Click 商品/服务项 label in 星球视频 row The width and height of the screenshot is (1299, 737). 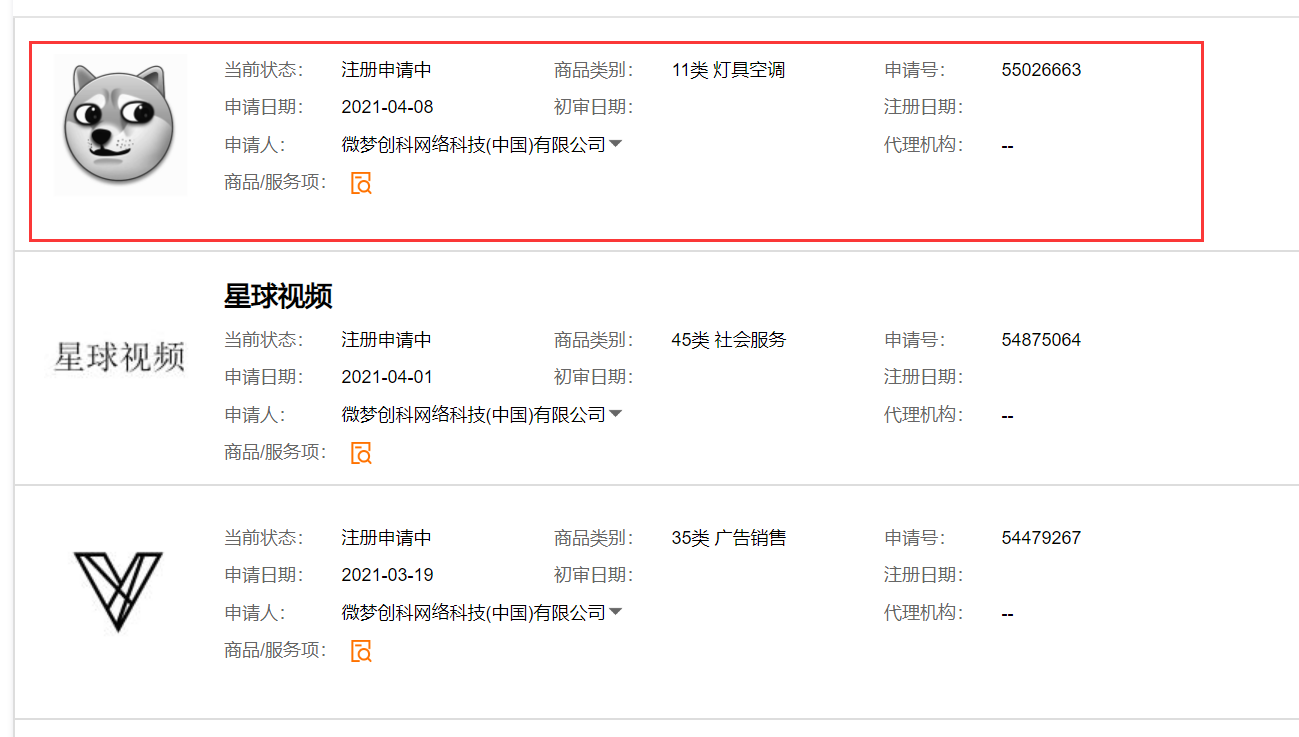(x=276, y=452)
